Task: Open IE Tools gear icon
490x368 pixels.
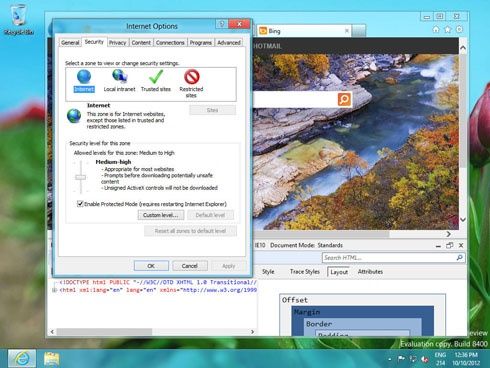Action: 459,29
